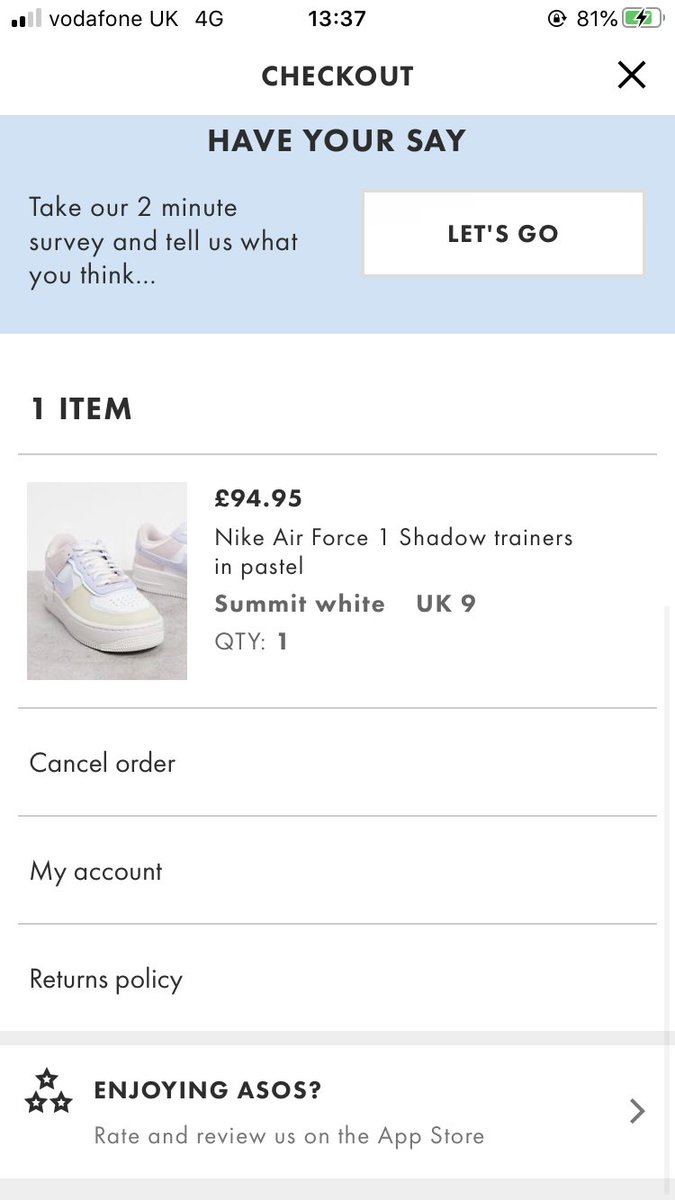This screenshot has height=1200, width=675.
Task: Open the Cancel order option
Action: pos(102,763)
